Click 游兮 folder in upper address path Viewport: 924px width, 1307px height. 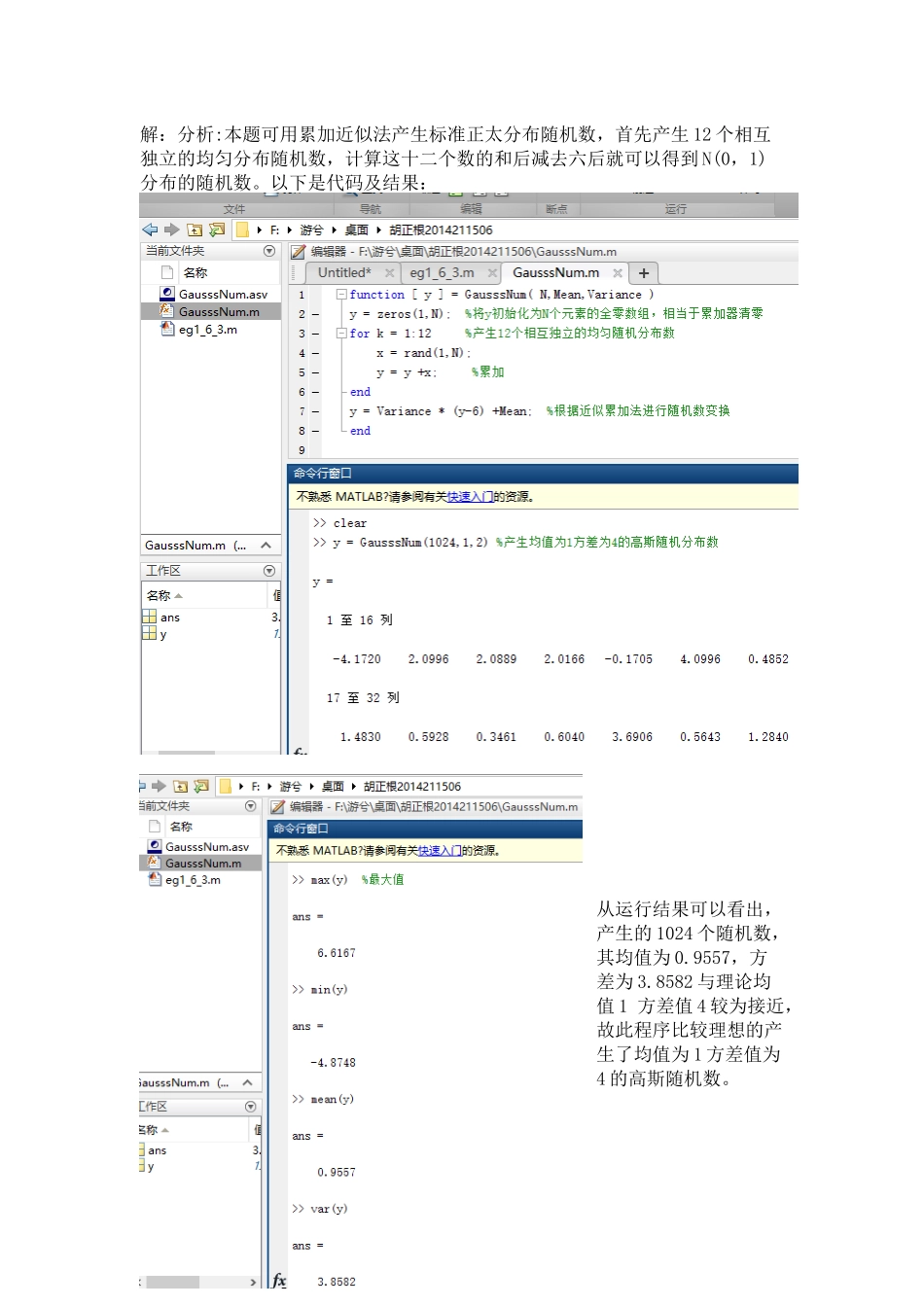coord(311,230)
